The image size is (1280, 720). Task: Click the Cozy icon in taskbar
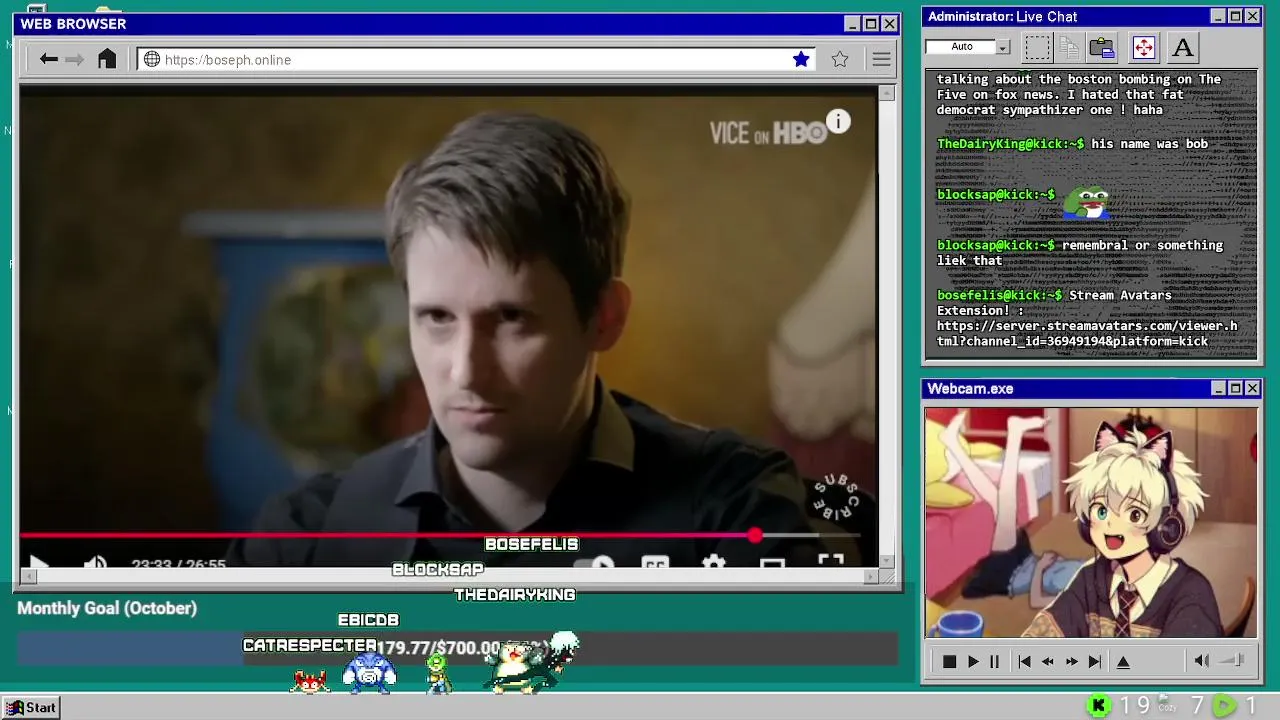tap(1167, 704)
